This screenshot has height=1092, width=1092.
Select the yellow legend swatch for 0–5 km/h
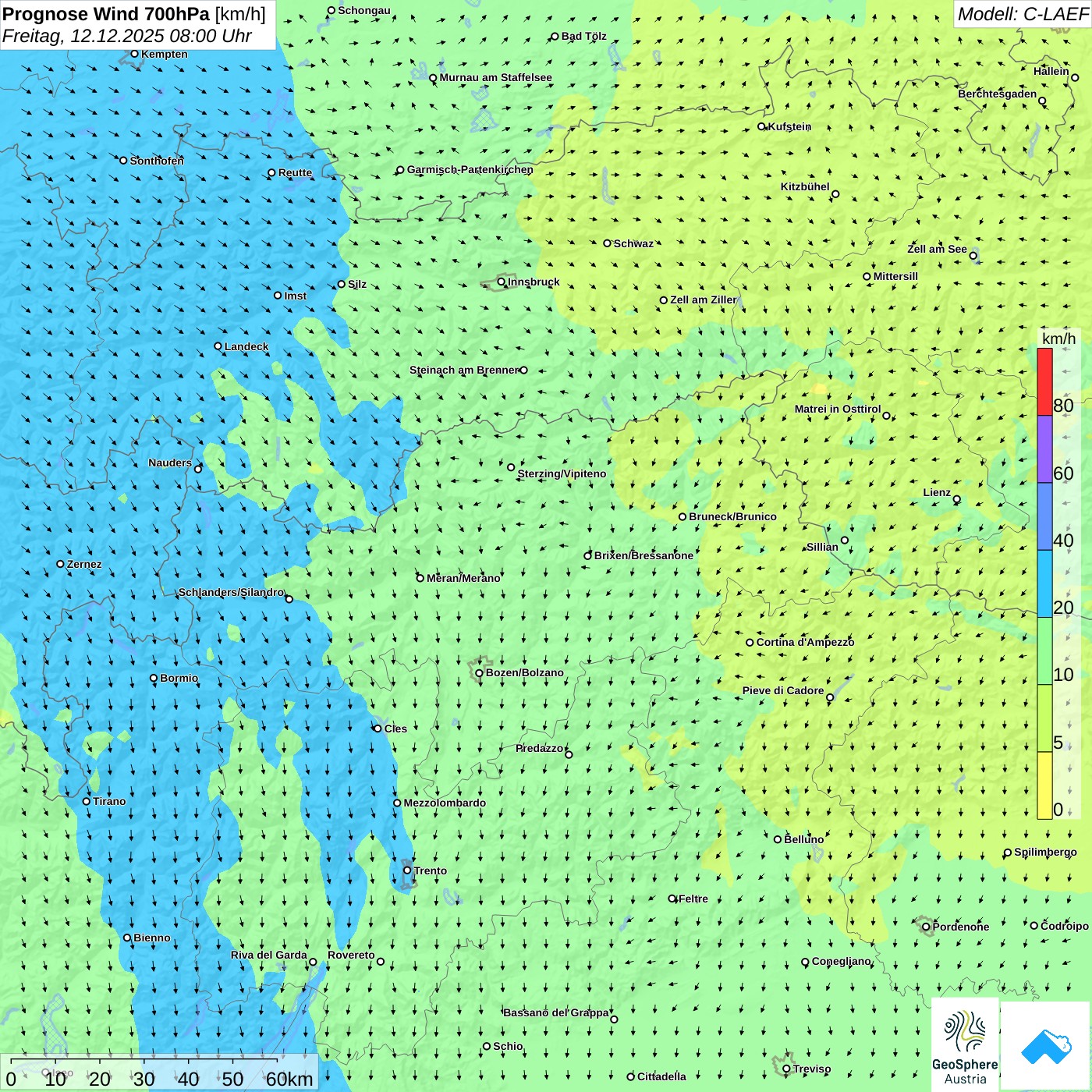[1044, 785]
